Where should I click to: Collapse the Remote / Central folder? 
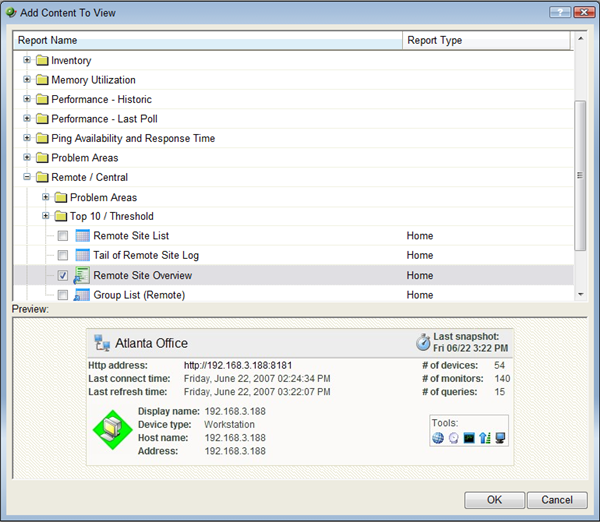[27, 177]
